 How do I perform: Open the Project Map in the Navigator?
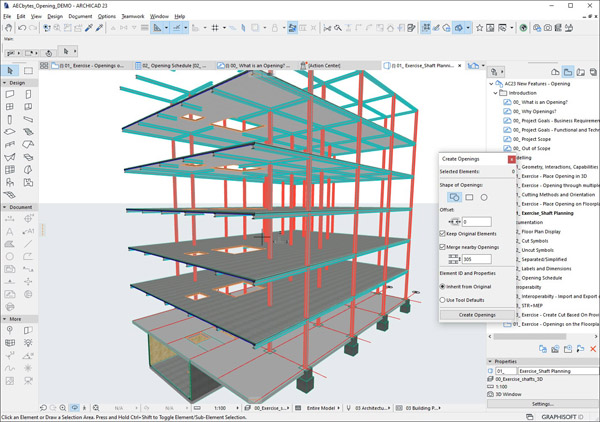click(x=555, y=72)
